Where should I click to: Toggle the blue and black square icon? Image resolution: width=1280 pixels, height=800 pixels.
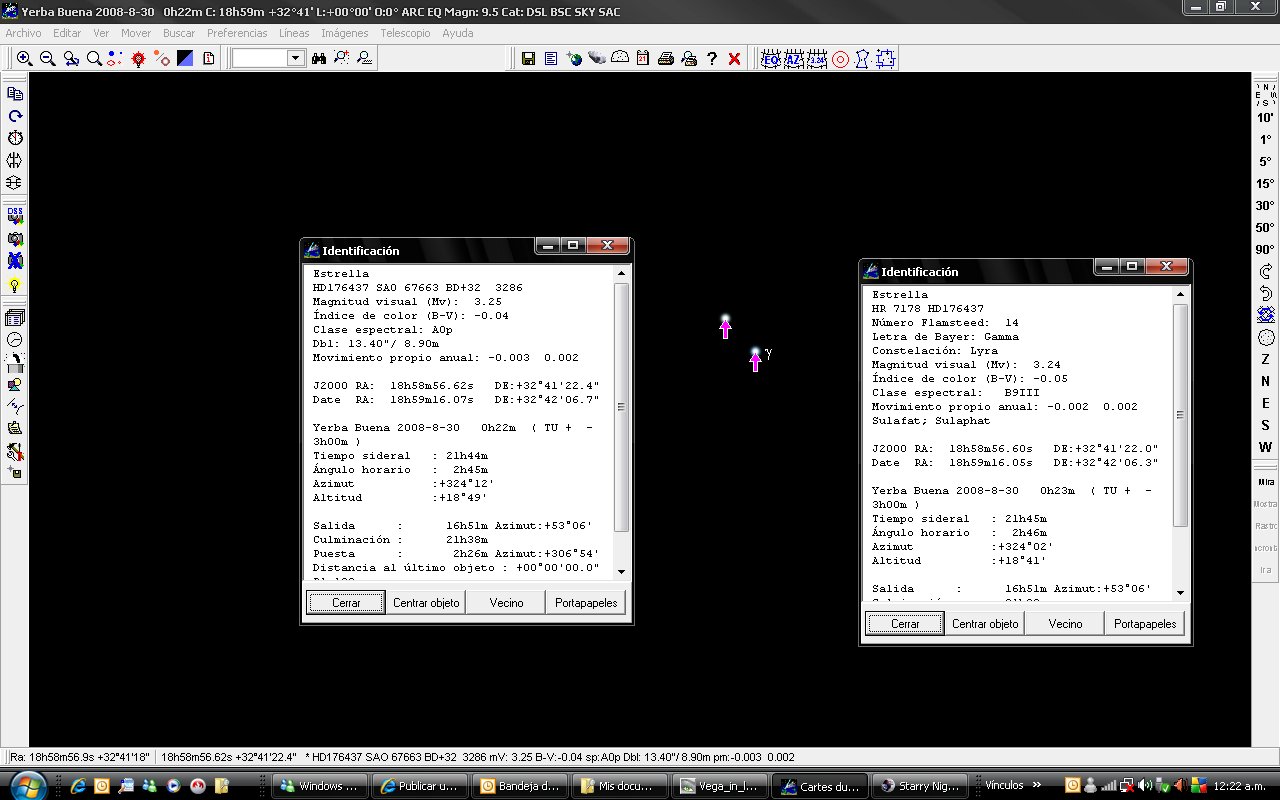click(185, 59)
